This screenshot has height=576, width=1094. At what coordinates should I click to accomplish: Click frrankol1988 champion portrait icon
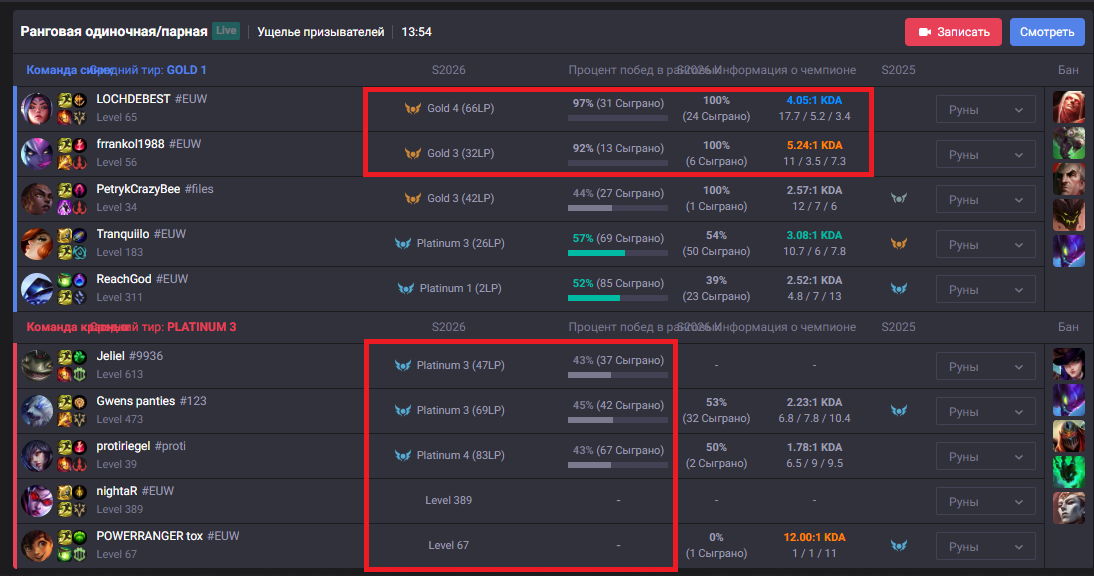[x=37, y=153]
